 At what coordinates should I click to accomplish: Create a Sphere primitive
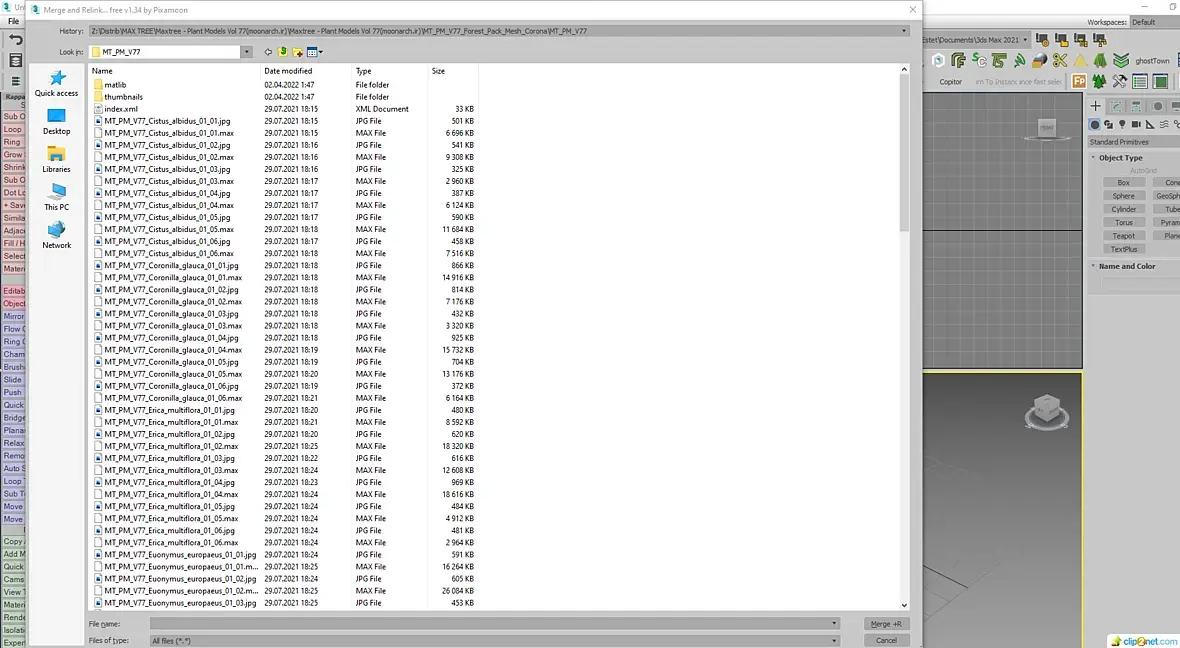click(1123, 196)
